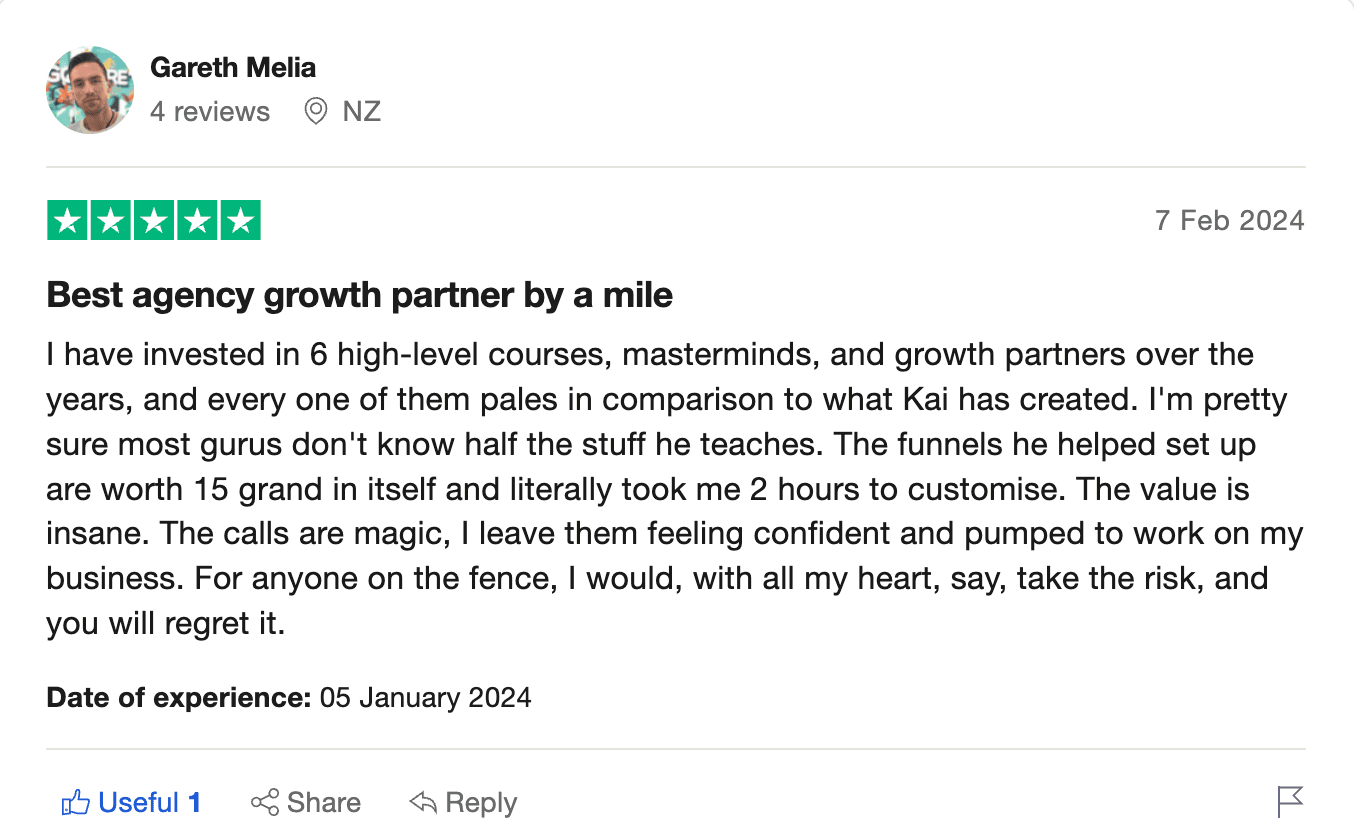Open the review title "Best agency growth partner"
1354x830 pixels.
[x=359, y=295]
